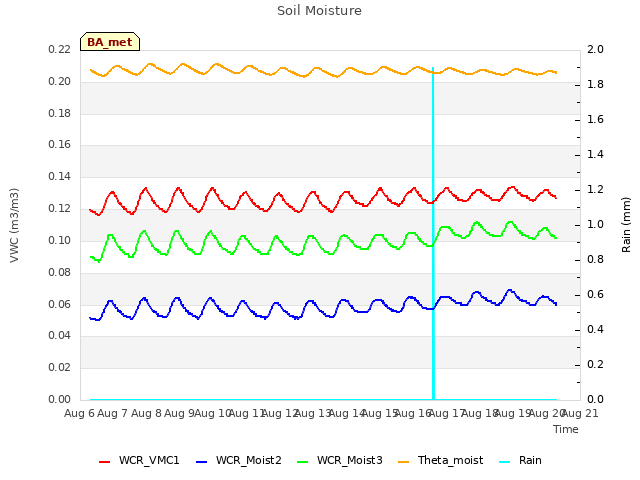Viewport: 640px width, 480px height.
Task: Click the Time axis label
Action: click(x=566, y=429)
